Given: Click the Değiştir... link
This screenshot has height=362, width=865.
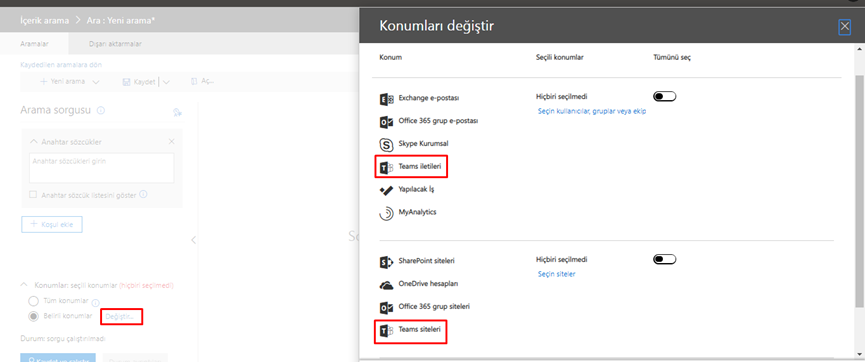Looking at the screenshot, I should coord(119,316).
